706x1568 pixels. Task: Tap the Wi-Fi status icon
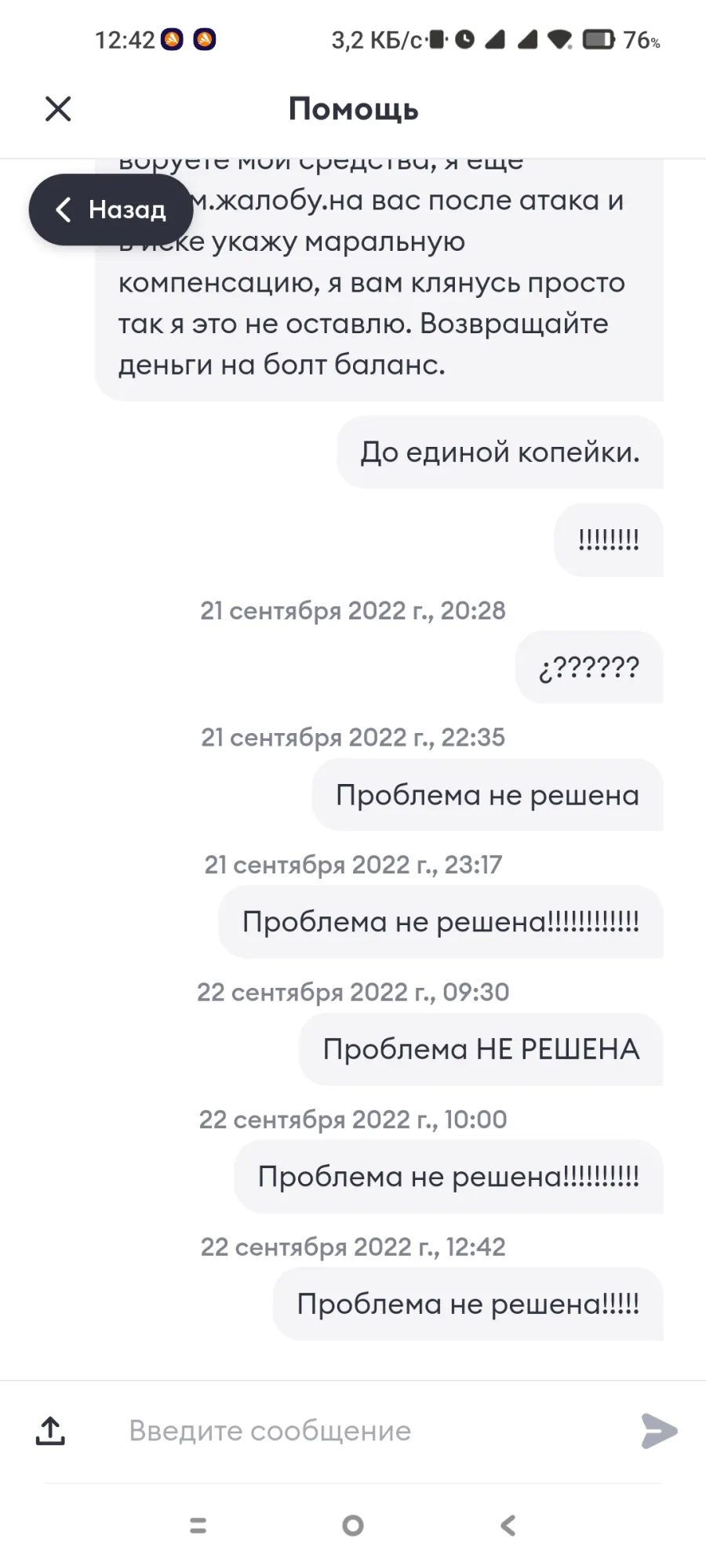[x=559, y=39]
